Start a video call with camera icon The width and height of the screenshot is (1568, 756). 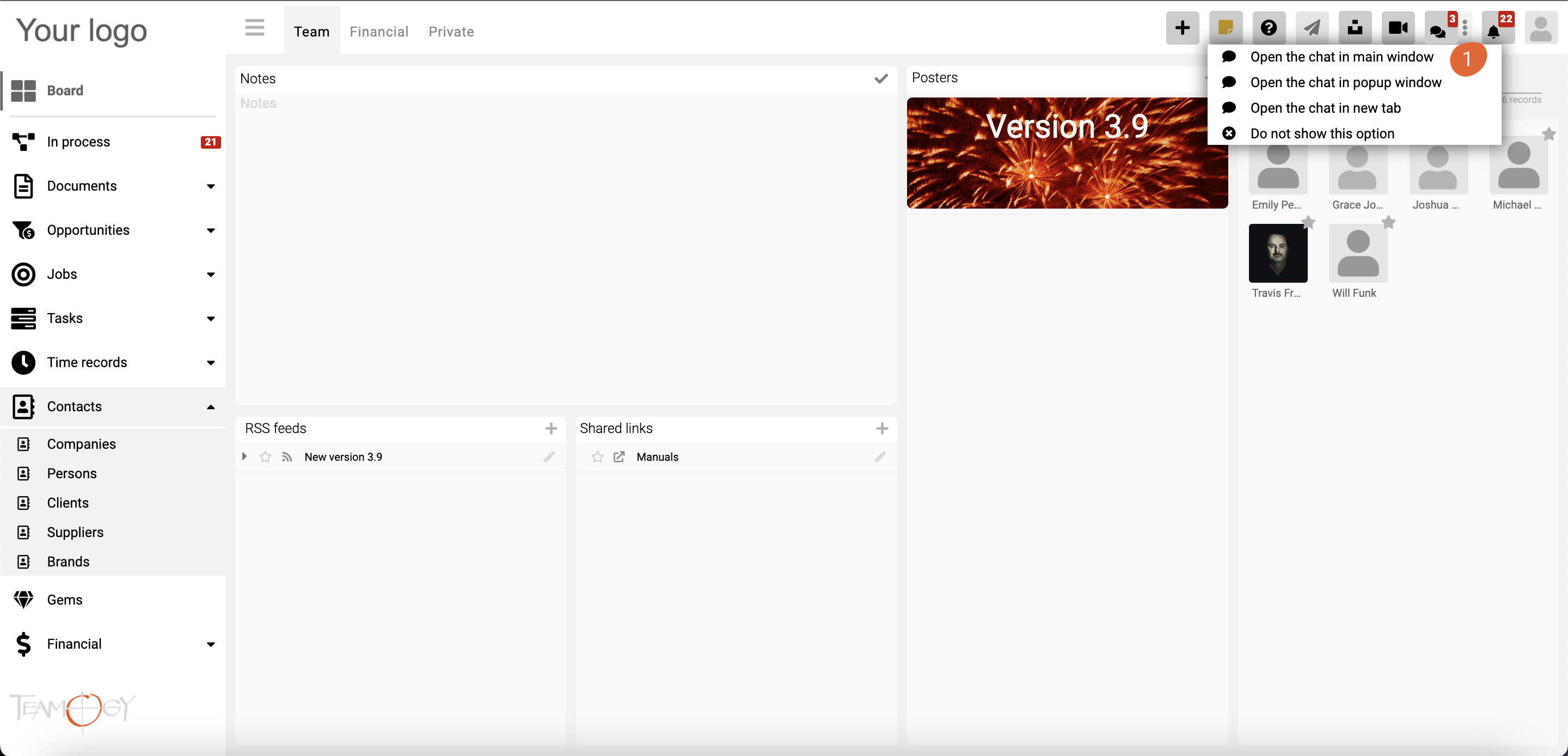click(x=1398, y=28)
